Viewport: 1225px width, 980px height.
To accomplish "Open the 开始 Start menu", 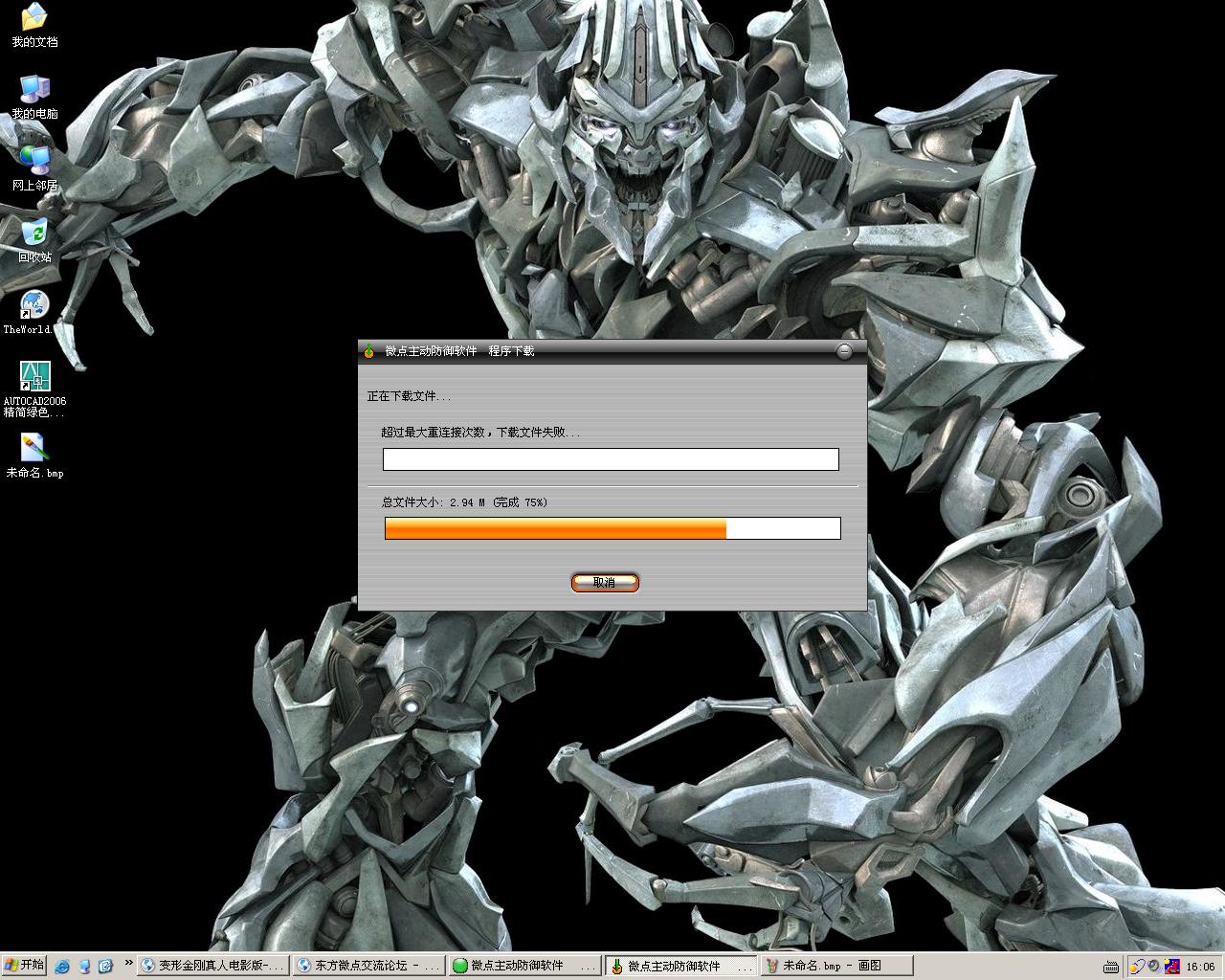I will pos(24,966).
